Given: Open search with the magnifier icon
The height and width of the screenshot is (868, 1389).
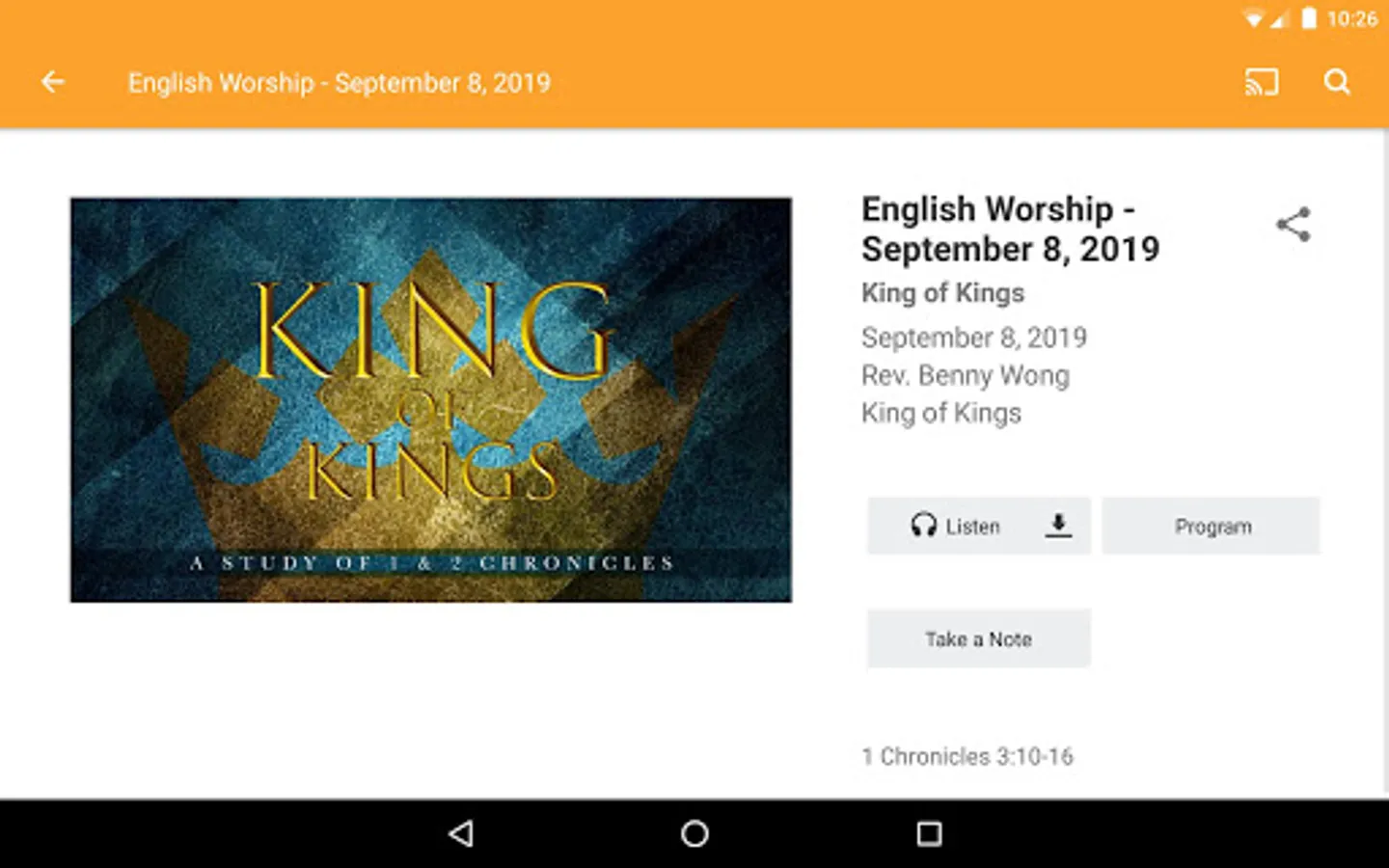Looking at the screenshot, I should [x=1337, y=82].
